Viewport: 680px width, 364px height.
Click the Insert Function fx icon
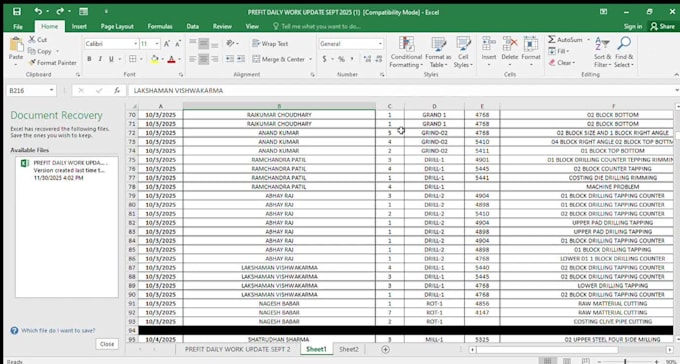(x=117, y=91)
